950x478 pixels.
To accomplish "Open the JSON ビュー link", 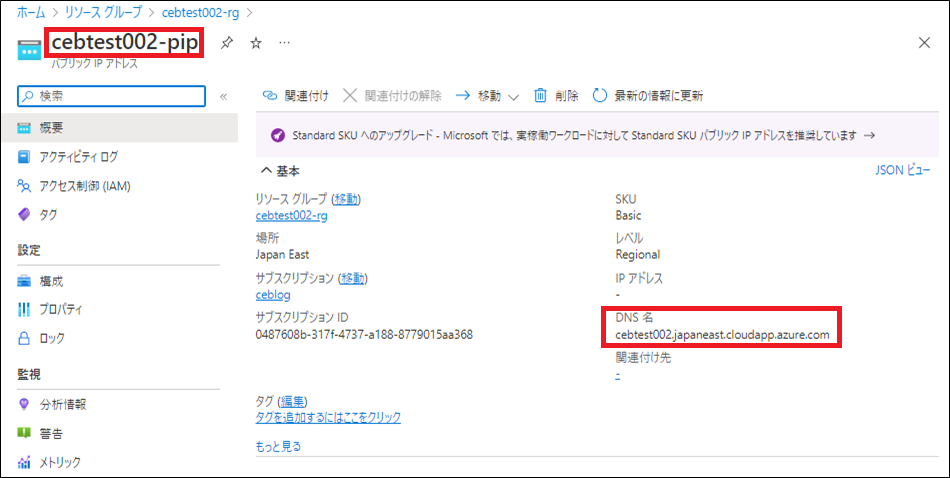I will pos(902,171).
